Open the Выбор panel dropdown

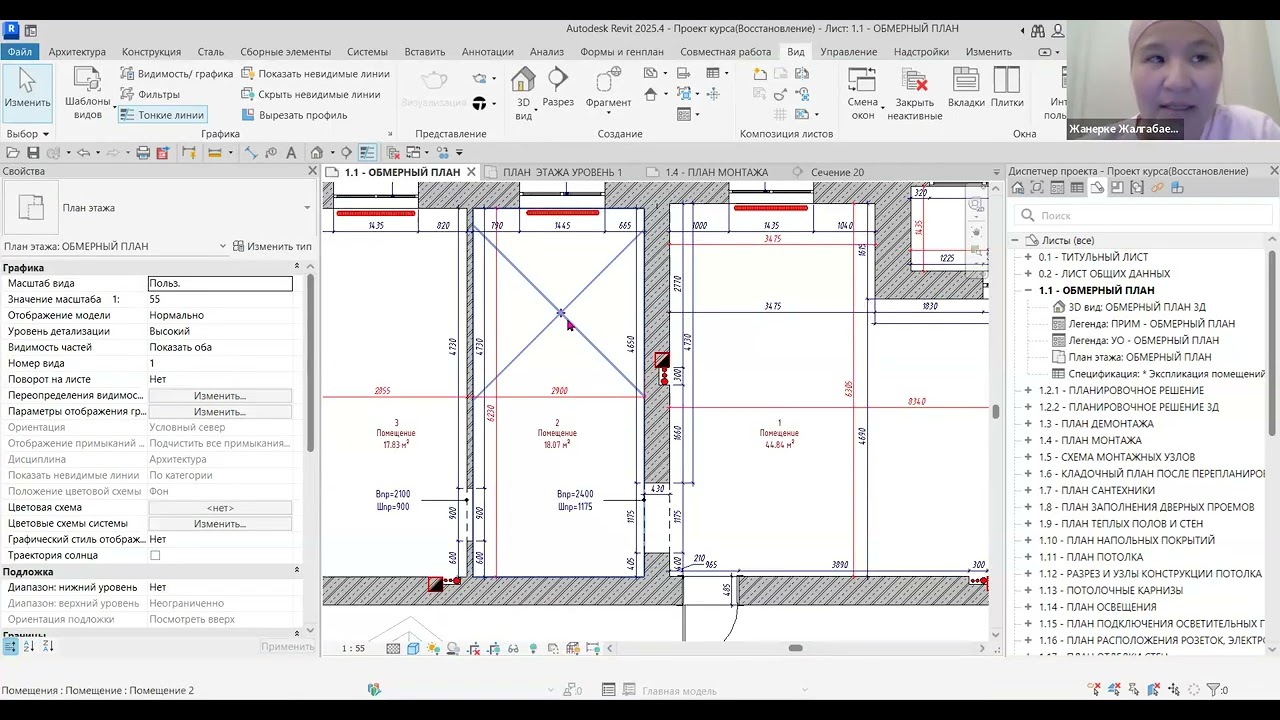27,134
